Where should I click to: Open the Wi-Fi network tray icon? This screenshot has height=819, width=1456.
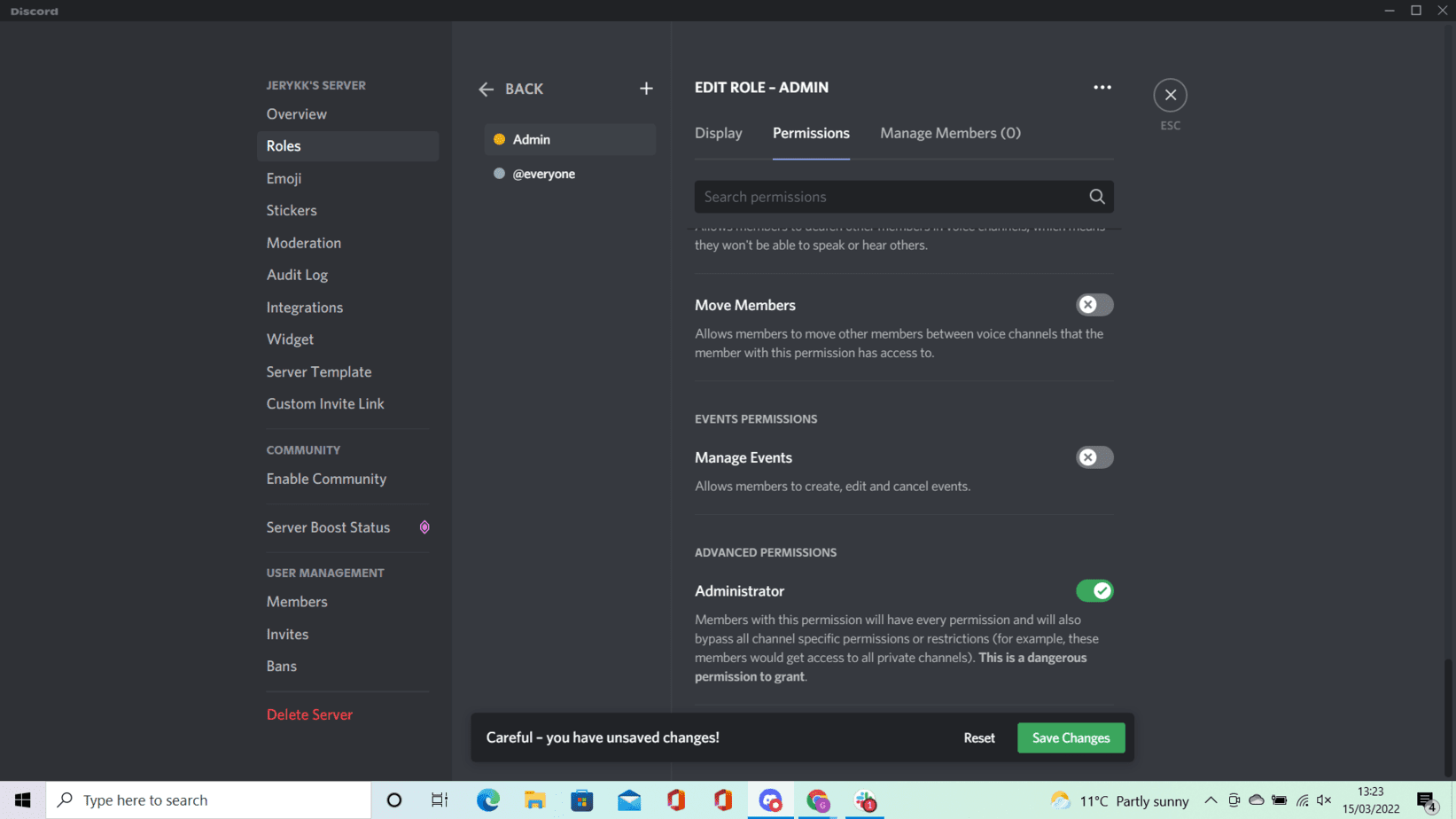pyautogui.click(x=1302, y=800)
